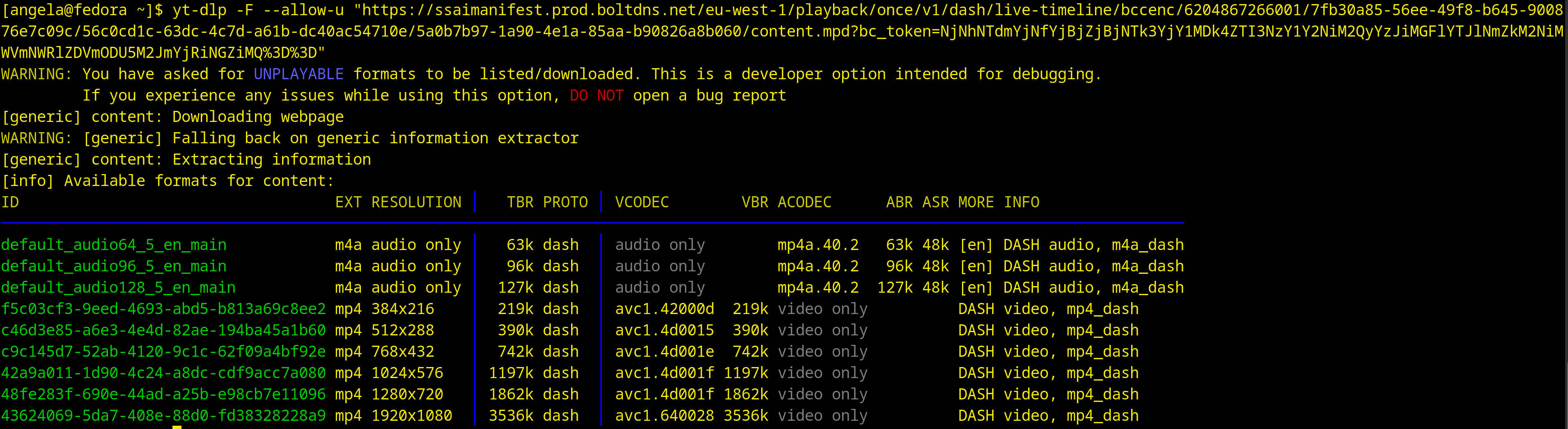Click the format ID starting with 43624069
Viewport: 1568px width, 429px height.
click(163, 415)
